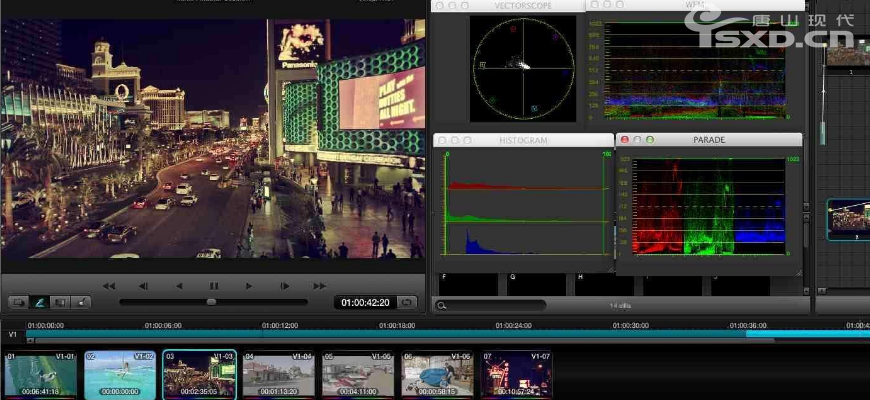The width and height of the screenshot is (870, 400).
Task: Skip forward with the fast-forward button
Action: pos(320,285)
